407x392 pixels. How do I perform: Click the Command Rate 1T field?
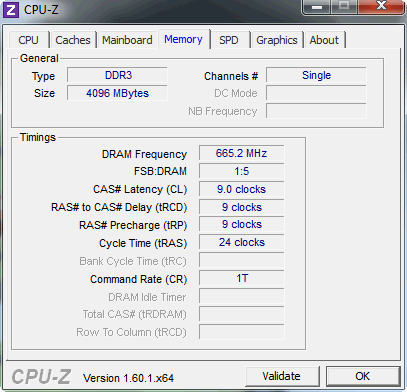click(242, 278)
